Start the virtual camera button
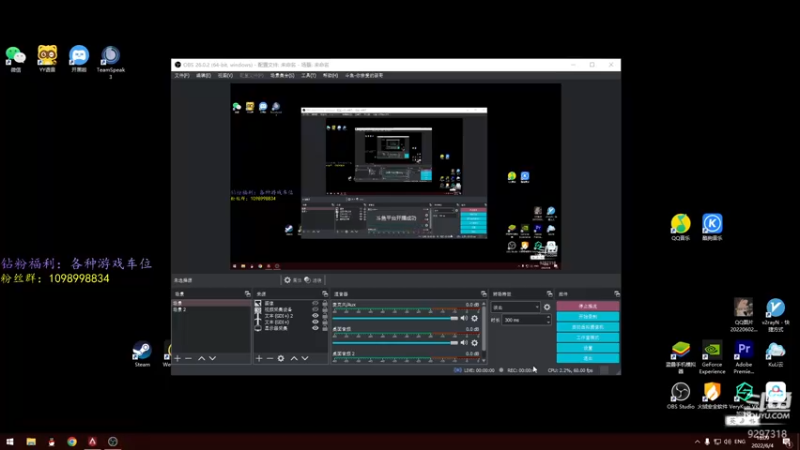Image resolution: width=800 pixels, height=450 pixels. 588,327
